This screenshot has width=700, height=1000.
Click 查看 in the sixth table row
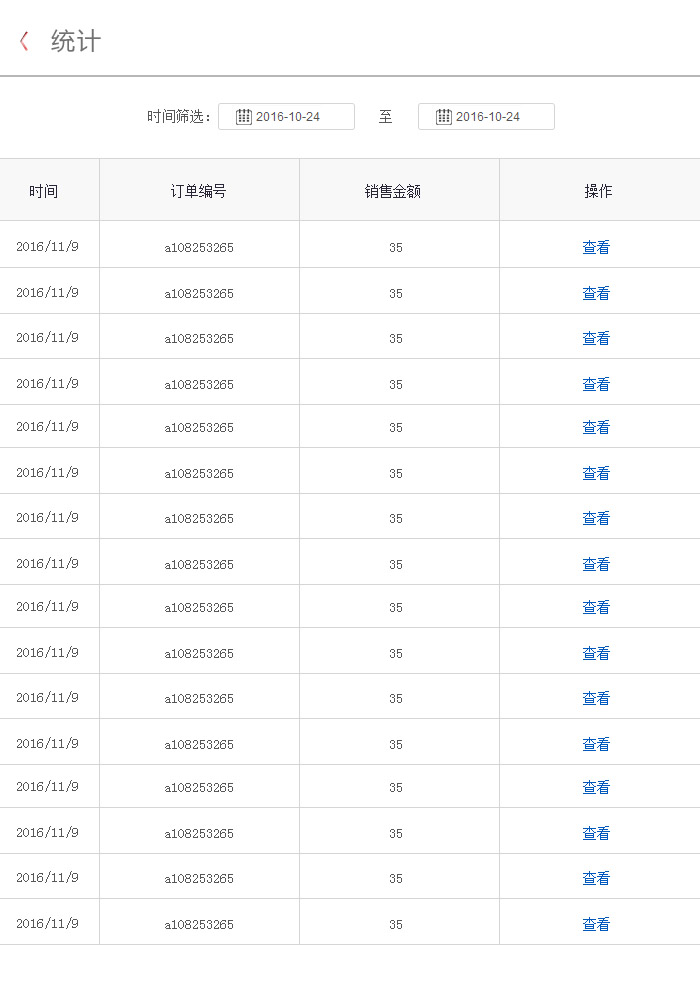tap(596, 474)
